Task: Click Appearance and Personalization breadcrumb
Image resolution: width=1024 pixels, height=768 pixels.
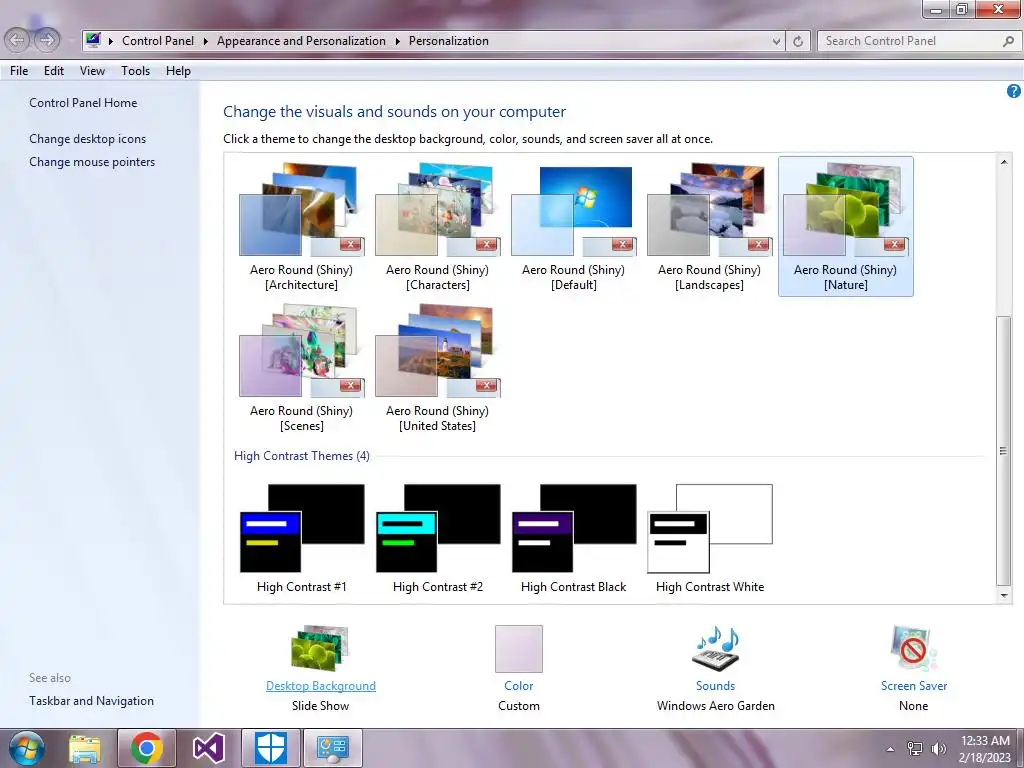Action: (x=301, y=40)
